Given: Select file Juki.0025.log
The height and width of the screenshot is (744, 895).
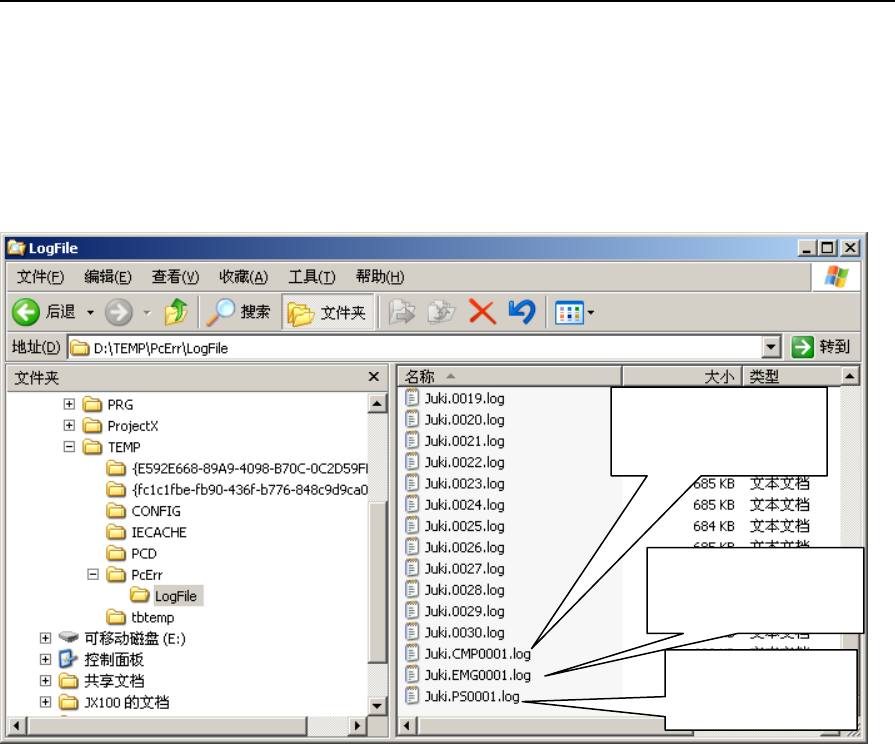Looking at the screenshot, I should (x=455, y=526).
